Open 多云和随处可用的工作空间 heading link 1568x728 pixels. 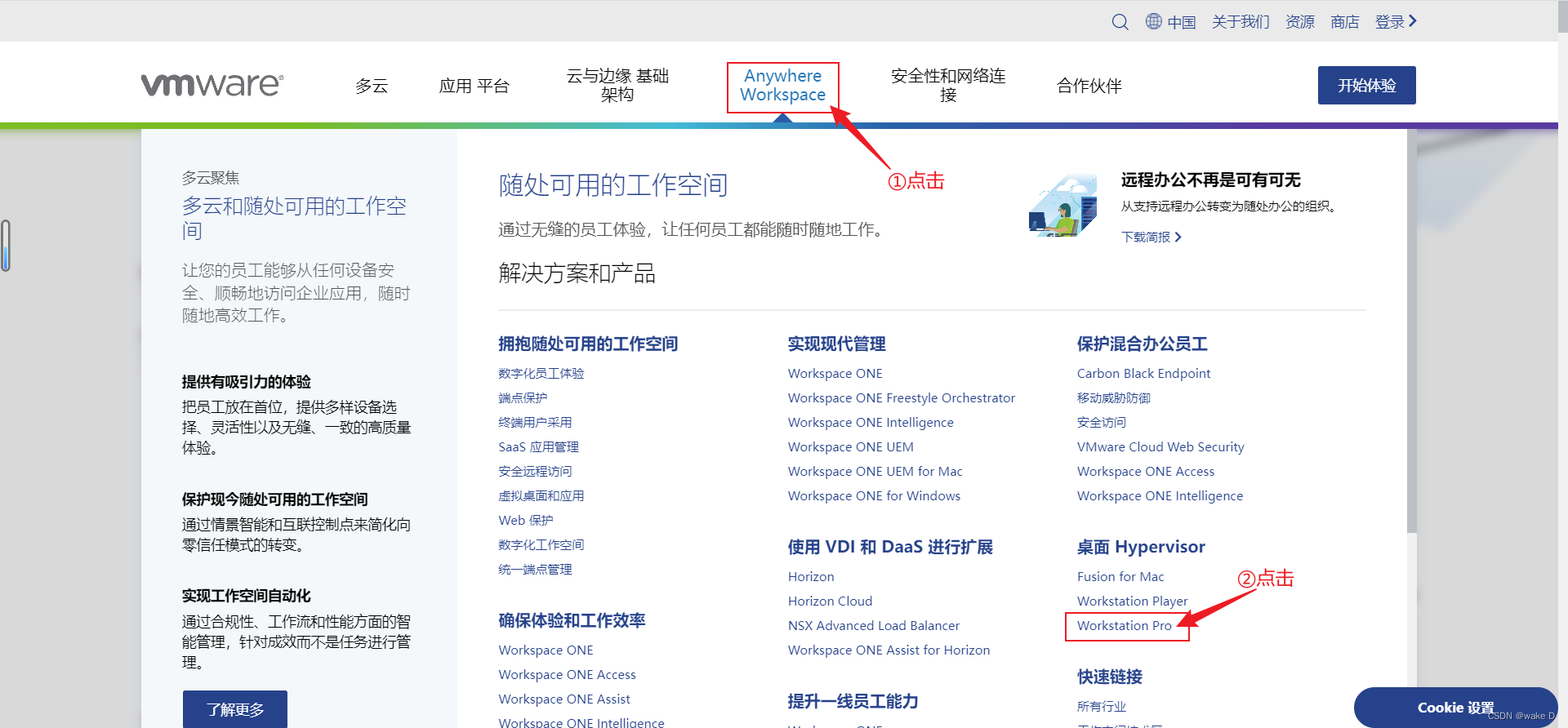tap(294, 218)
